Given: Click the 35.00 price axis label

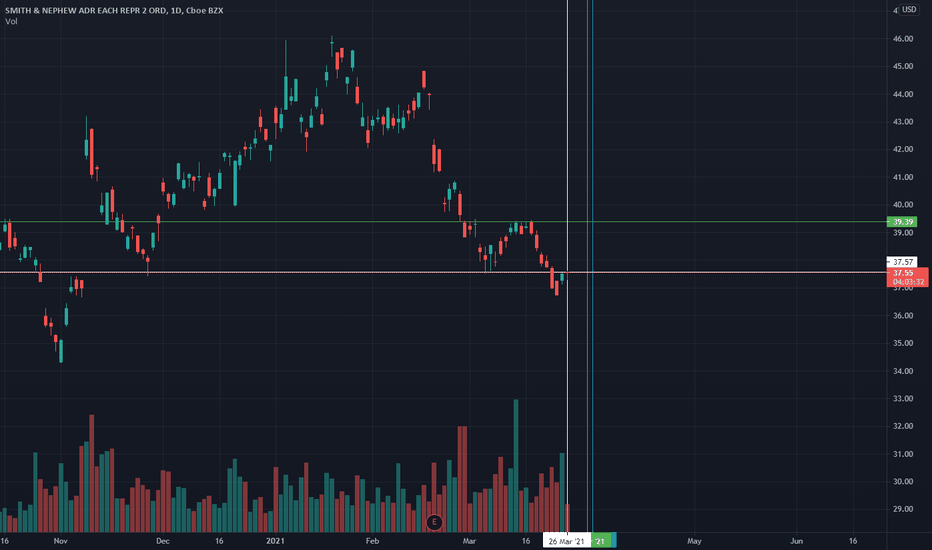Looking at the screenshot, I should 903,343.
